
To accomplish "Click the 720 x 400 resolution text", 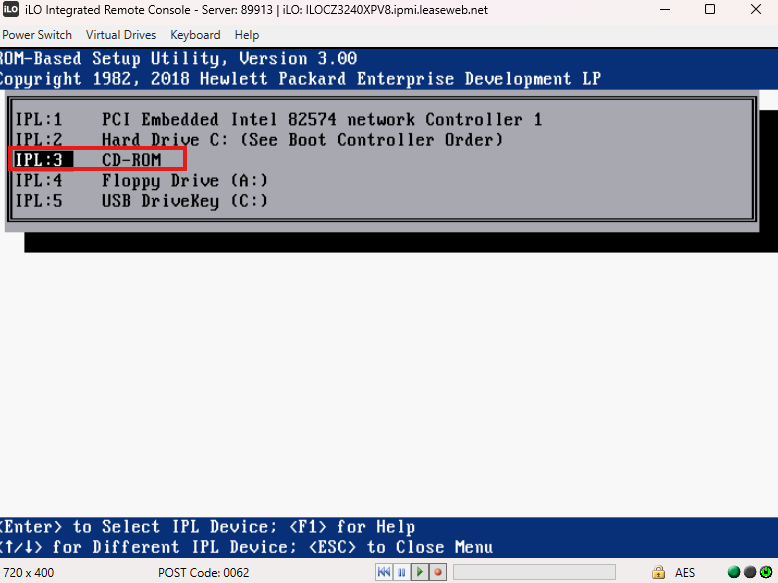I will pyautogui.click(x=29, y=573).
